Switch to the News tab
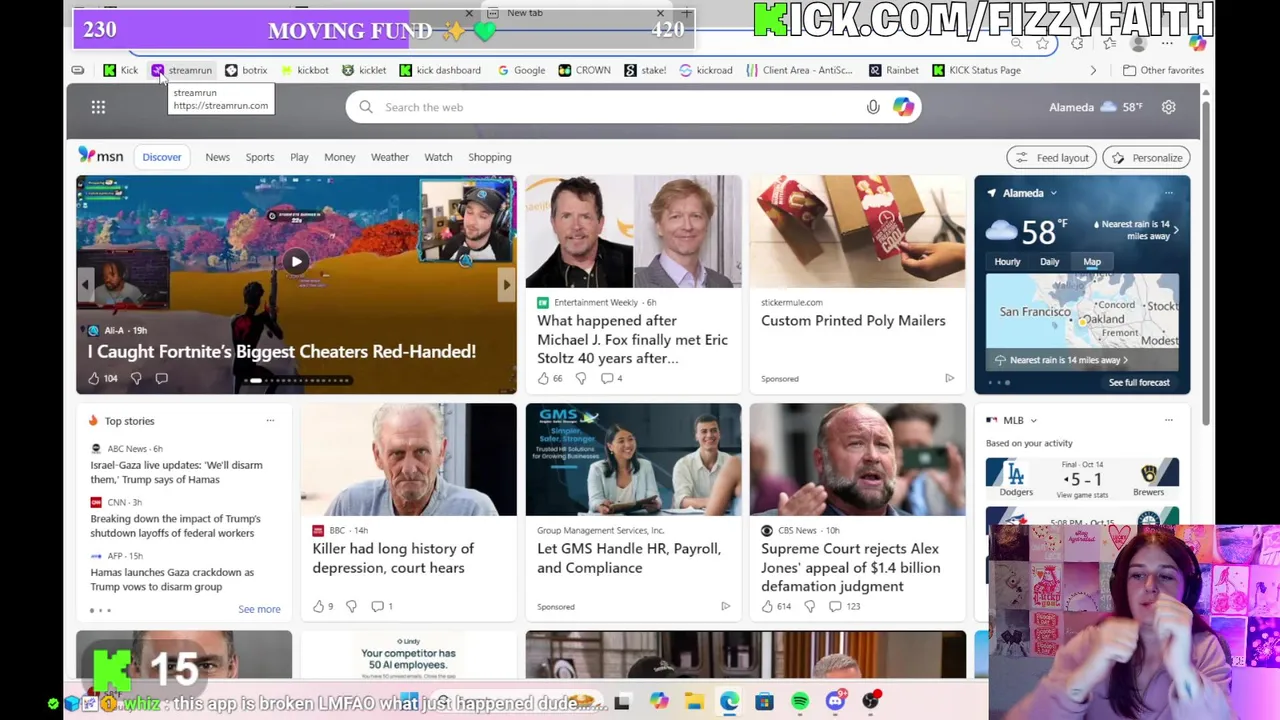The width and height of the screenshot is (1280, 720). [217, 157]
